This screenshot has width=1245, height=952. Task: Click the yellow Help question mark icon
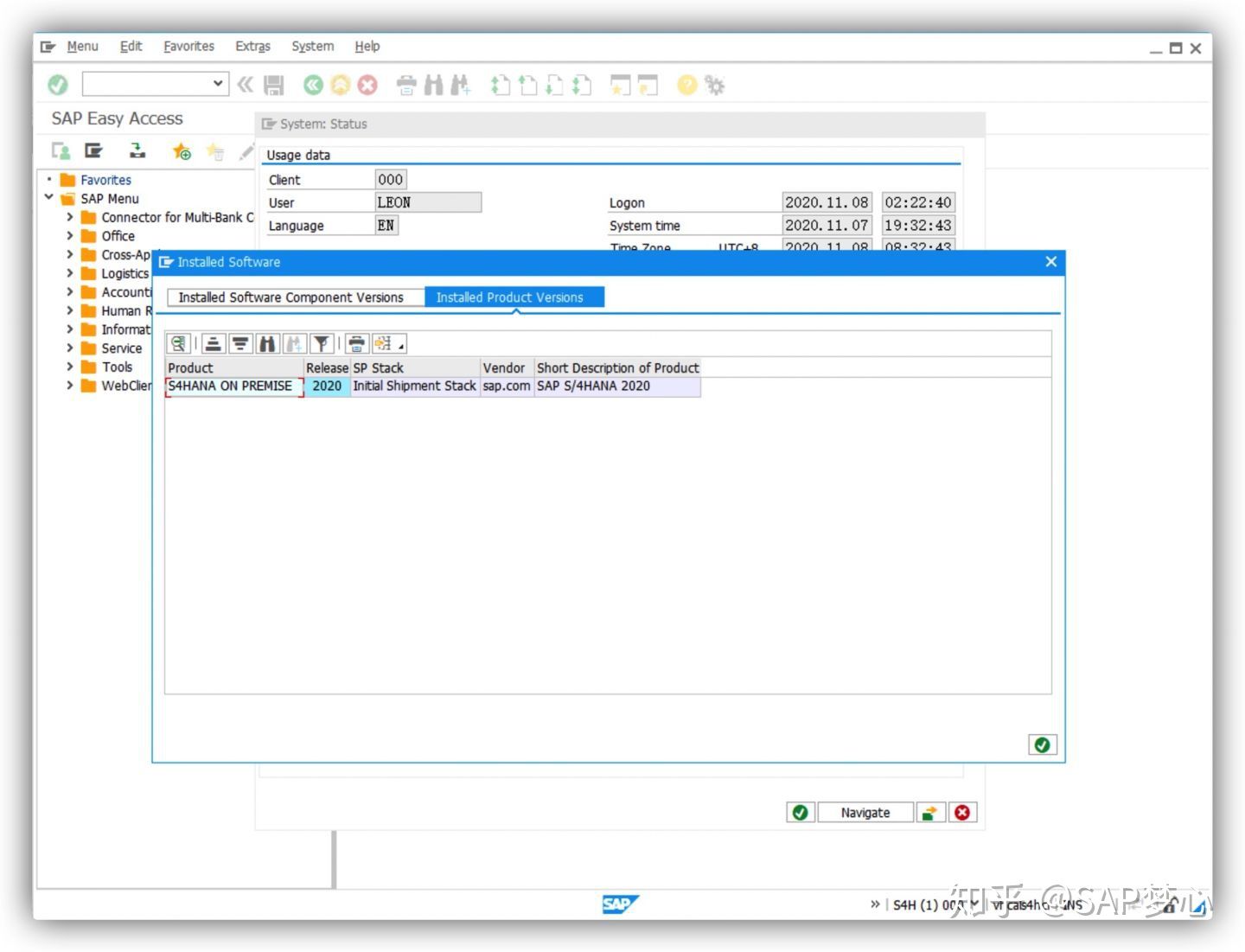pyautogui.click(x=687, y=85)
